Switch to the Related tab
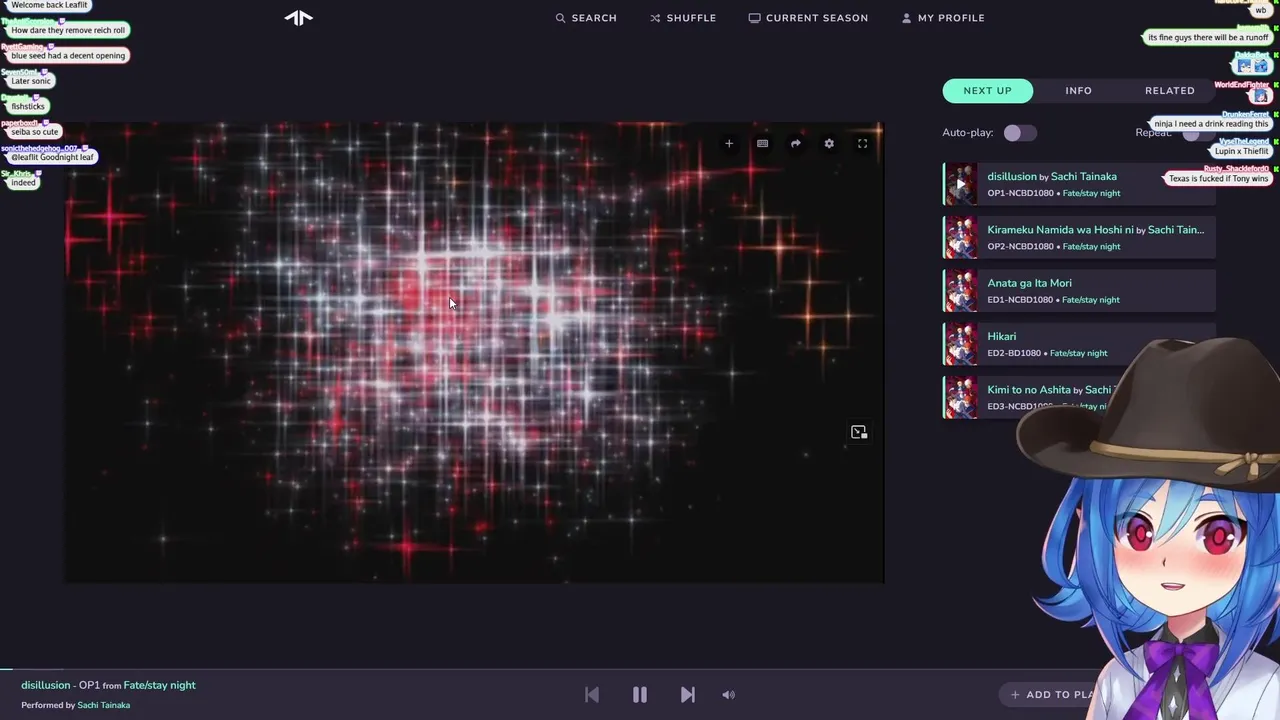Viewport: 1280px width, 720px height. tap(1169, 91)
